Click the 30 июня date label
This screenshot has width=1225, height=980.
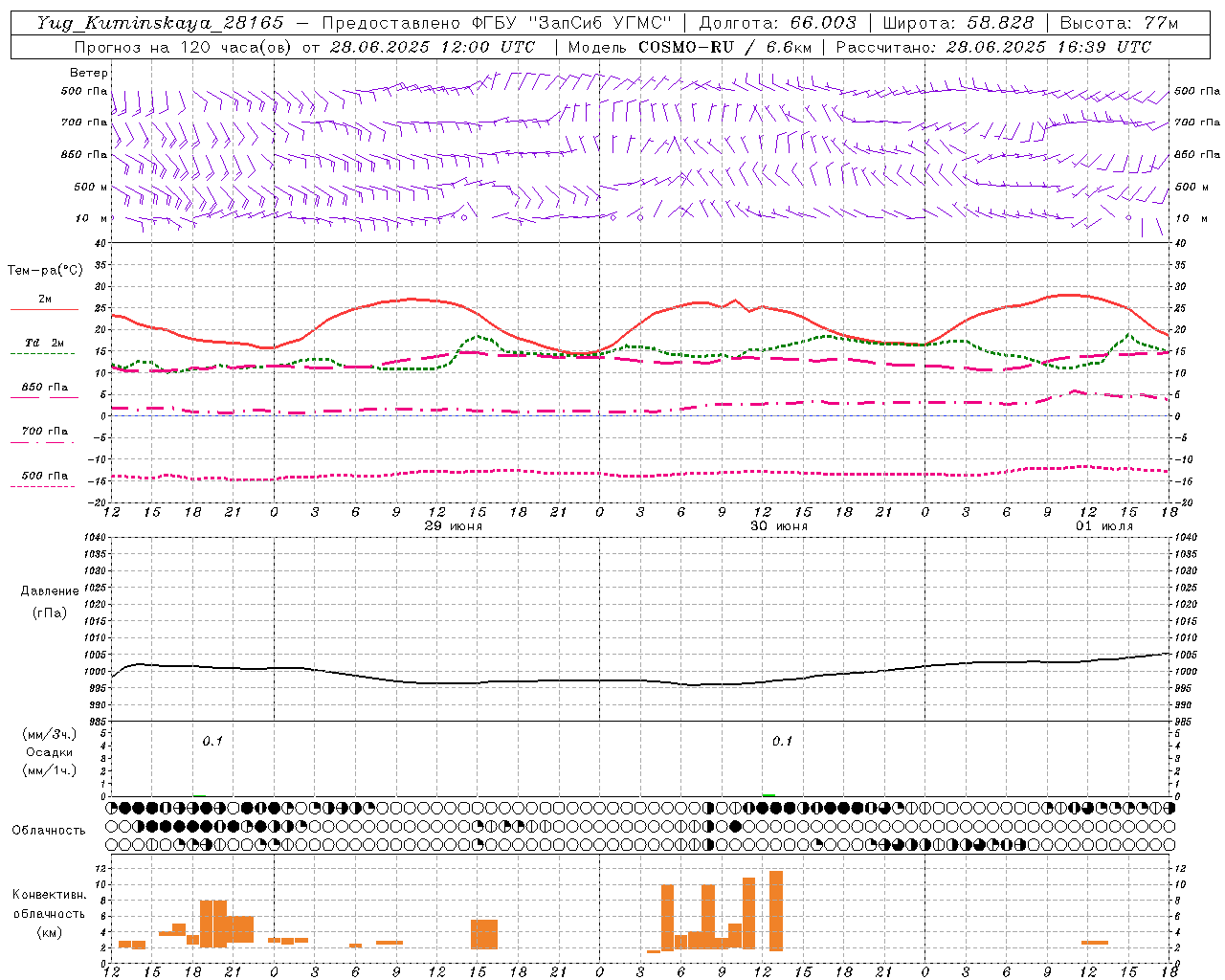pos(779,526)
